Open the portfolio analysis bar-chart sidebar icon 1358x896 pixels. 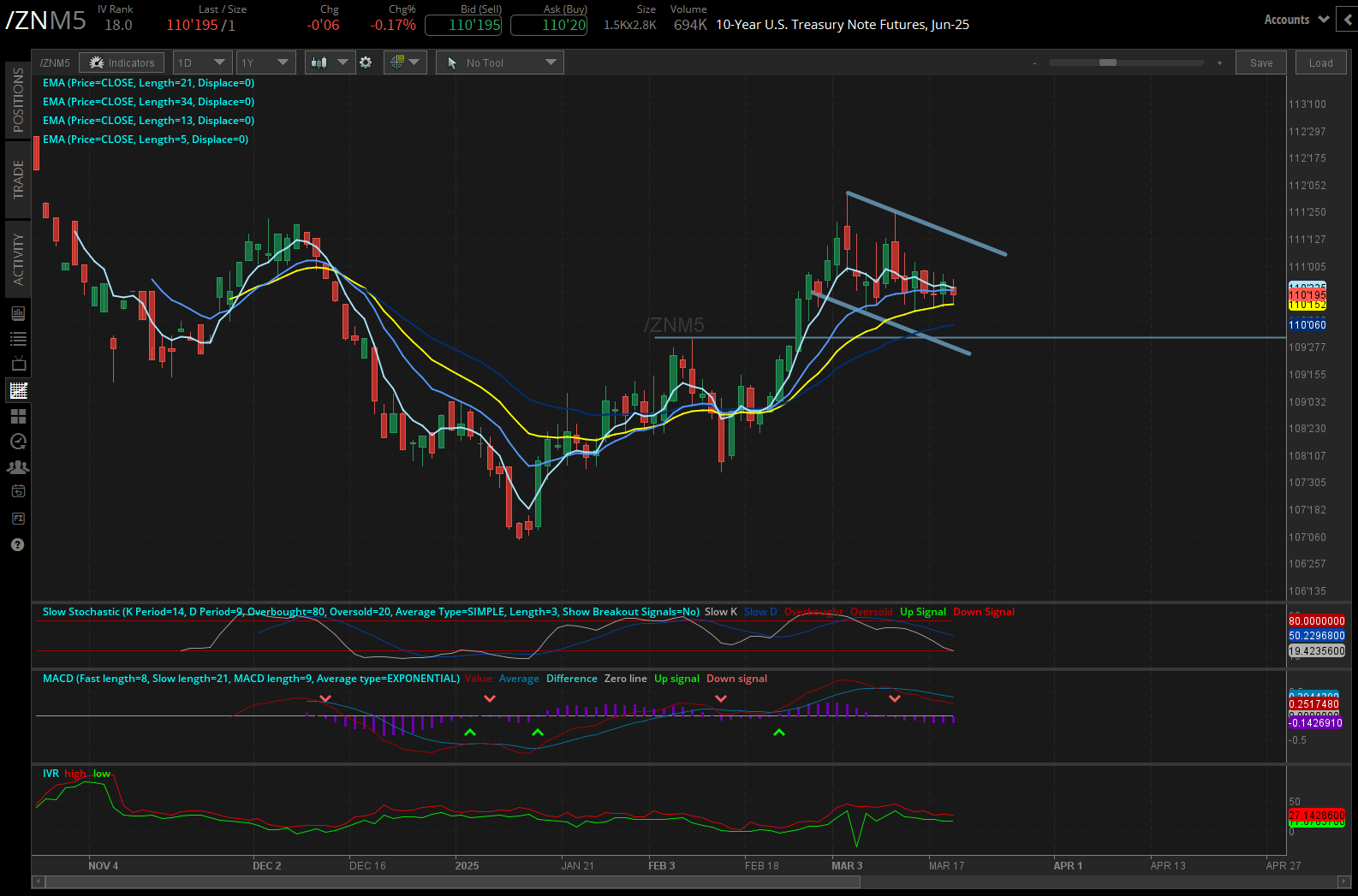click(x=18, y=313)
